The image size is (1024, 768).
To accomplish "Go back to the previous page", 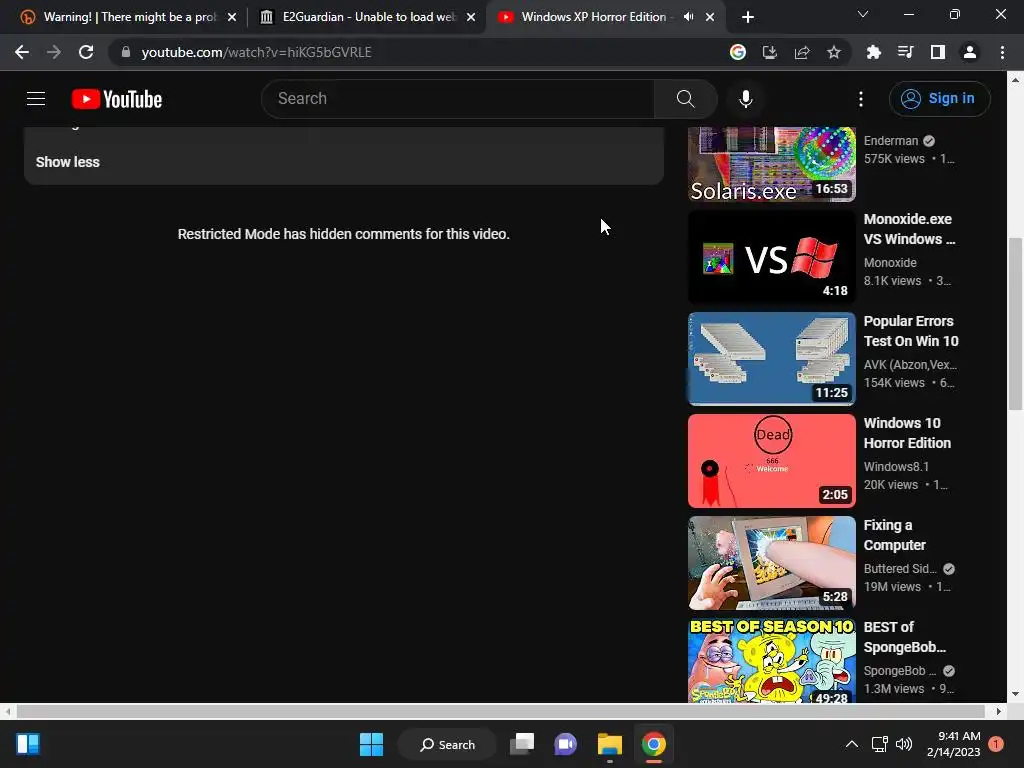I will tap(22, 52).
